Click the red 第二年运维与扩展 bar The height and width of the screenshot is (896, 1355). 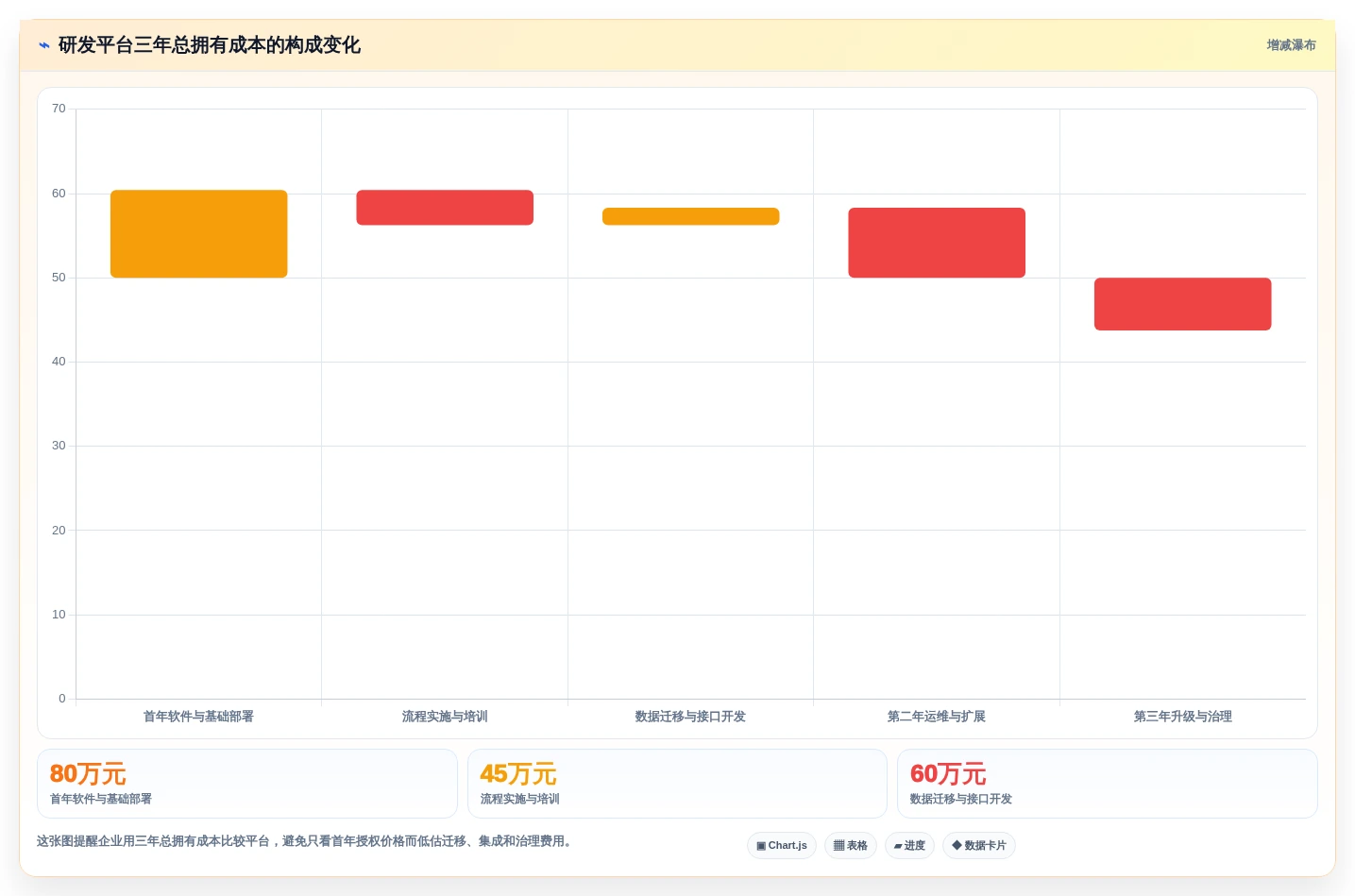937,243
